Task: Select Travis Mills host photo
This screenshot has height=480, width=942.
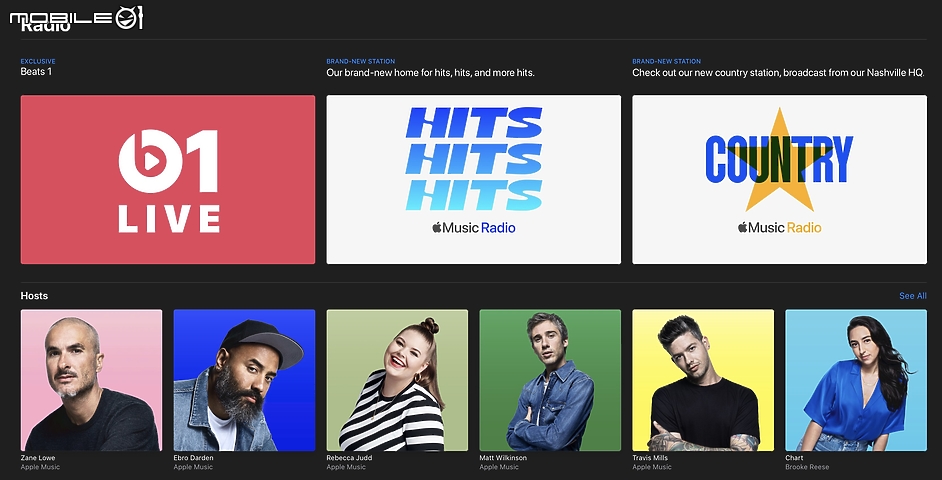Action: [x=703, y=380]
